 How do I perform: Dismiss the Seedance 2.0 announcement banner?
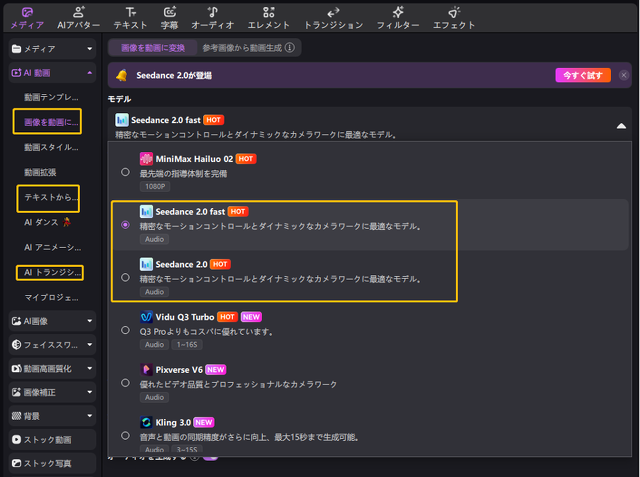point(624,75)
